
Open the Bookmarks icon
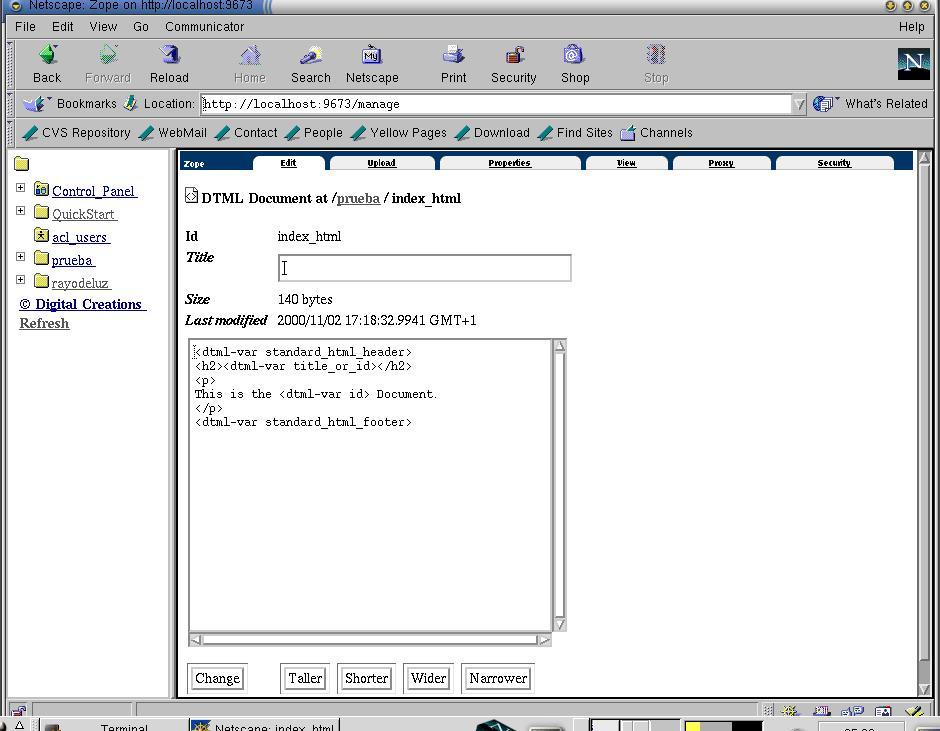[36, 104]
